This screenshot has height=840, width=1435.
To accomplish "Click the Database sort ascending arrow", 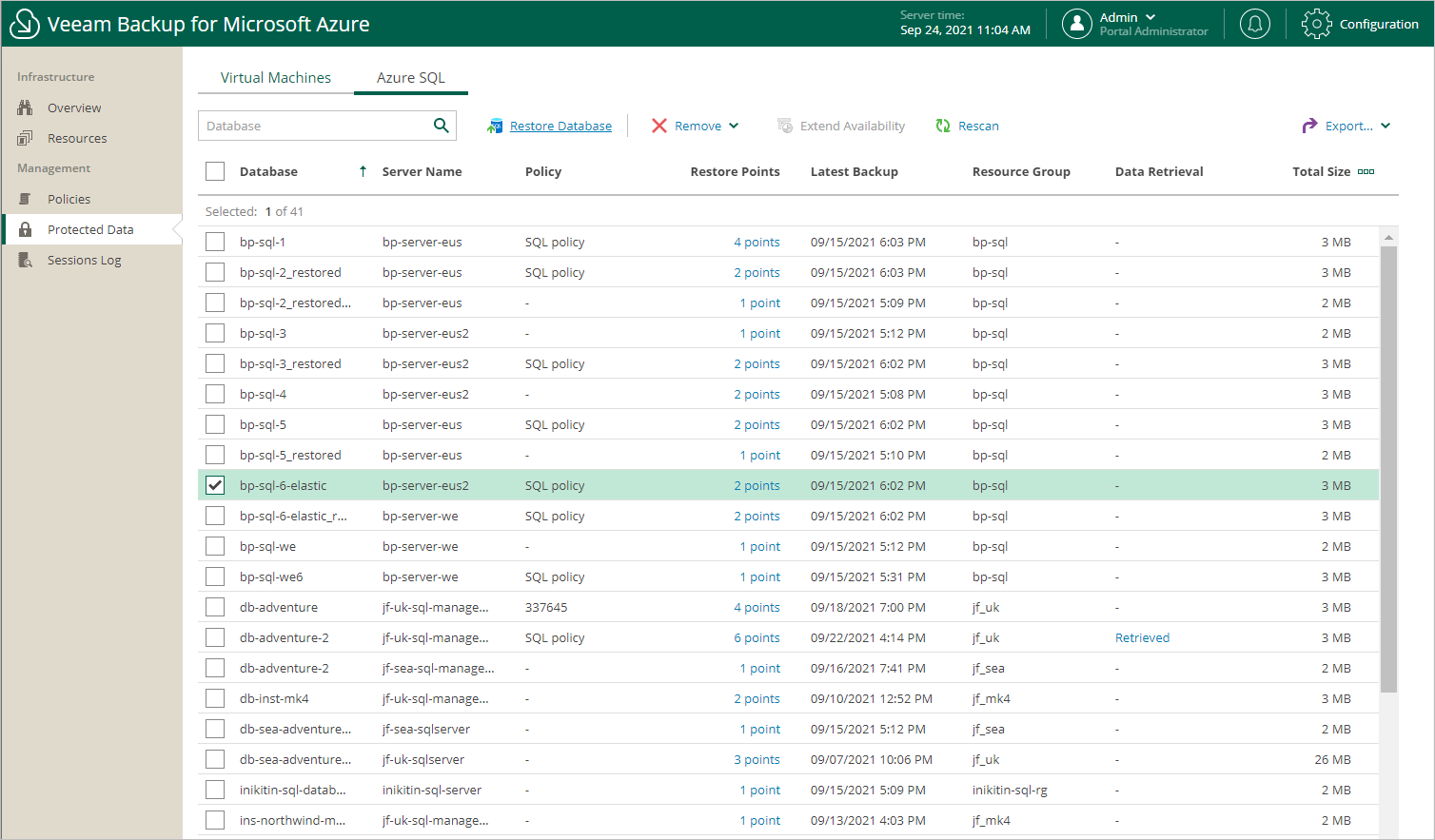I will coord(363,171).
